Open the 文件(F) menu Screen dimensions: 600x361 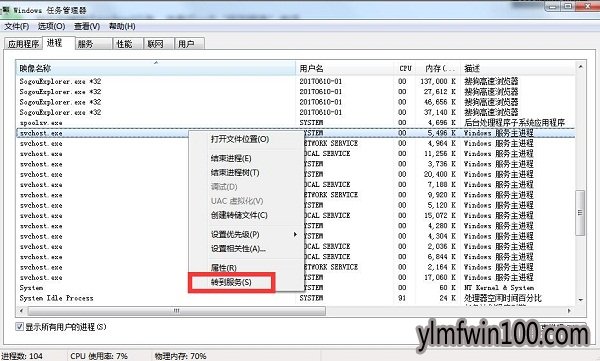click(16, 26)
